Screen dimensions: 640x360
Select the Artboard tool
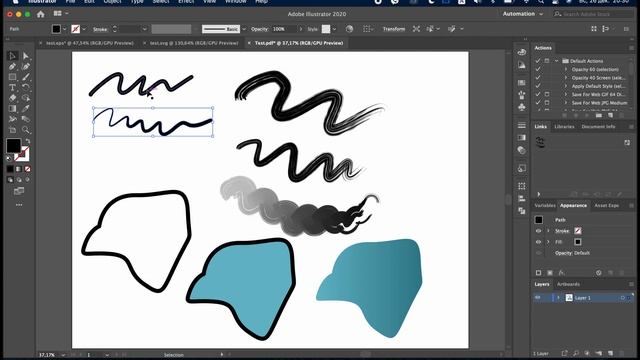point(13,130)
